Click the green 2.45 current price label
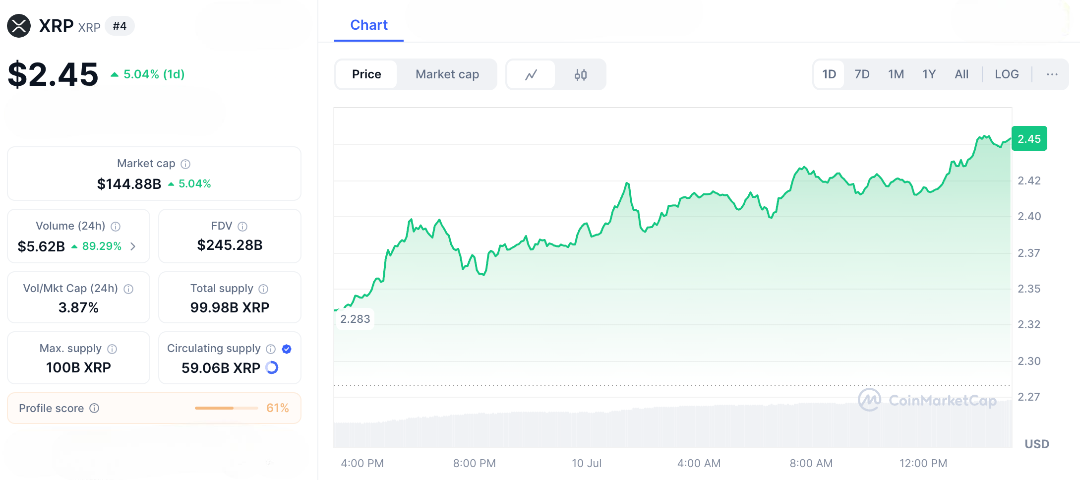 [1029, 138]
